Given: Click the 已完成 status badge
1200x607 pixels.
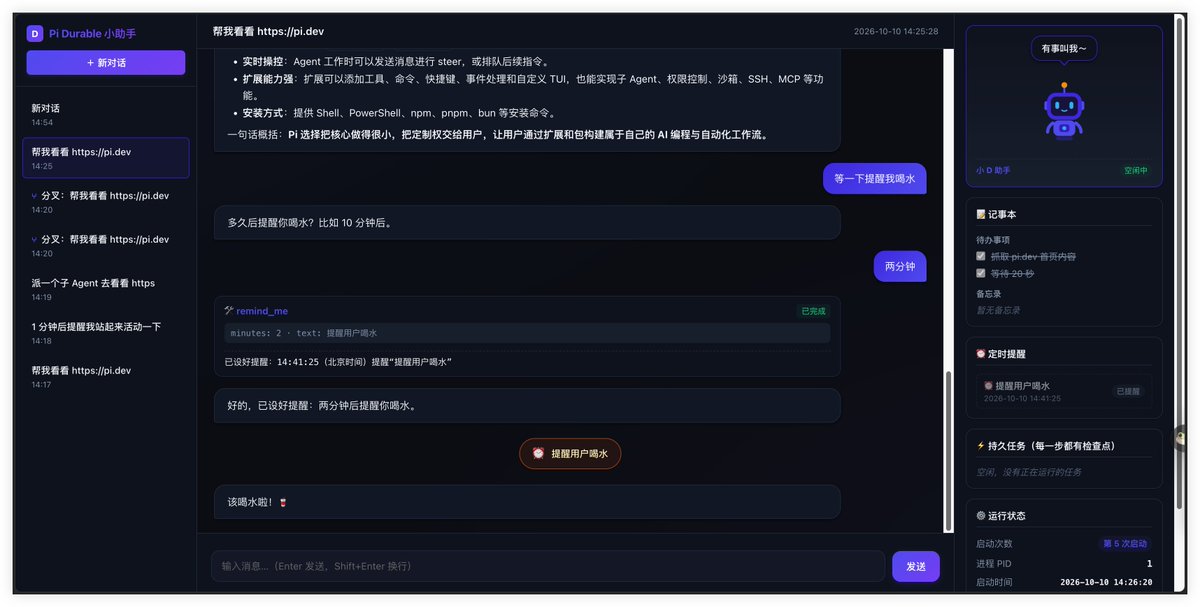Looking at the screenshot, I should (x=814, y=311).
